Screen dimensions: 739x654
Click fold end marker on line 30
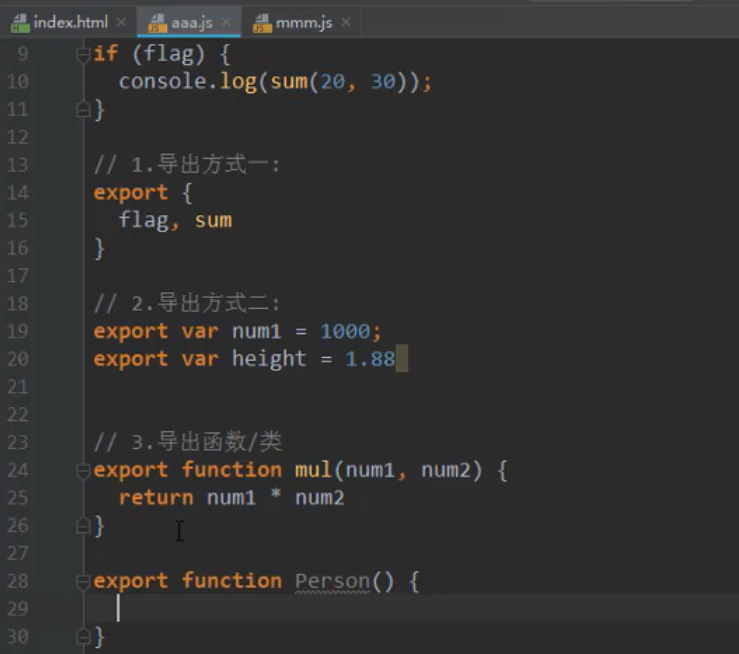click(83, 637)
